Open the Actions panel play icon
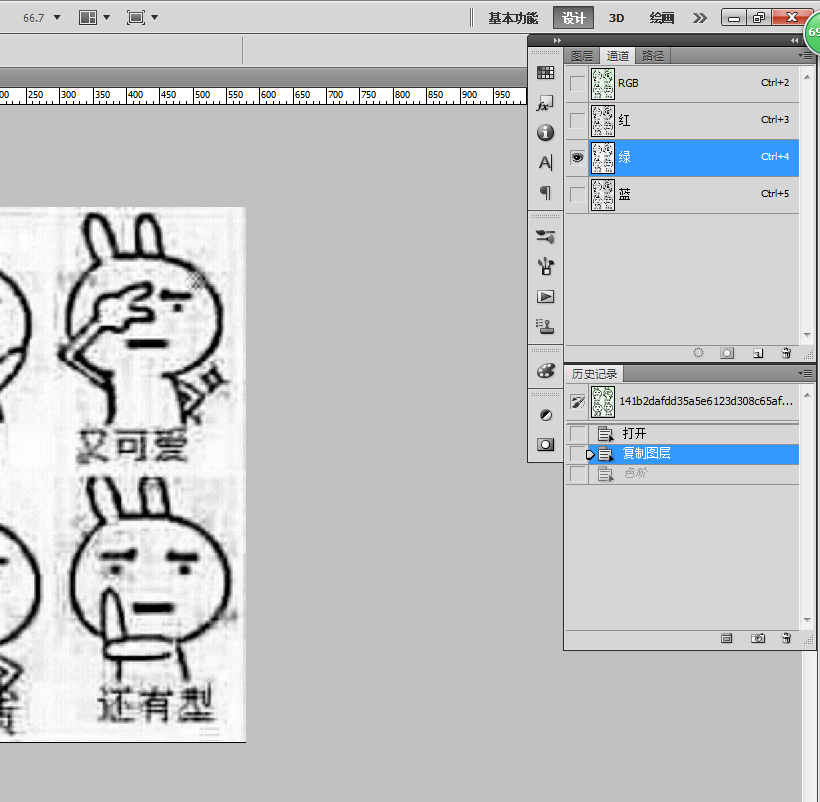The height and width of the screenshot is (802, 820). click(545, 297)
